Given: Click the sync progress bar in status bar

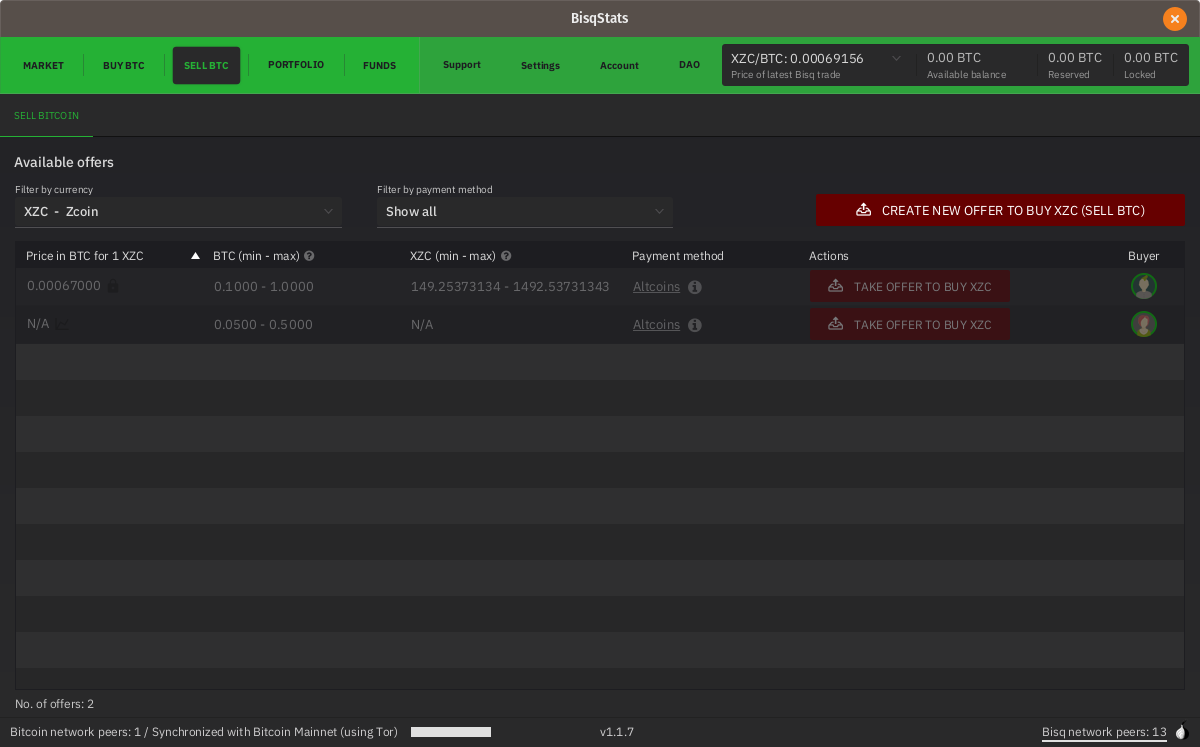Looking at the screenshot, I should coord(451,732).
